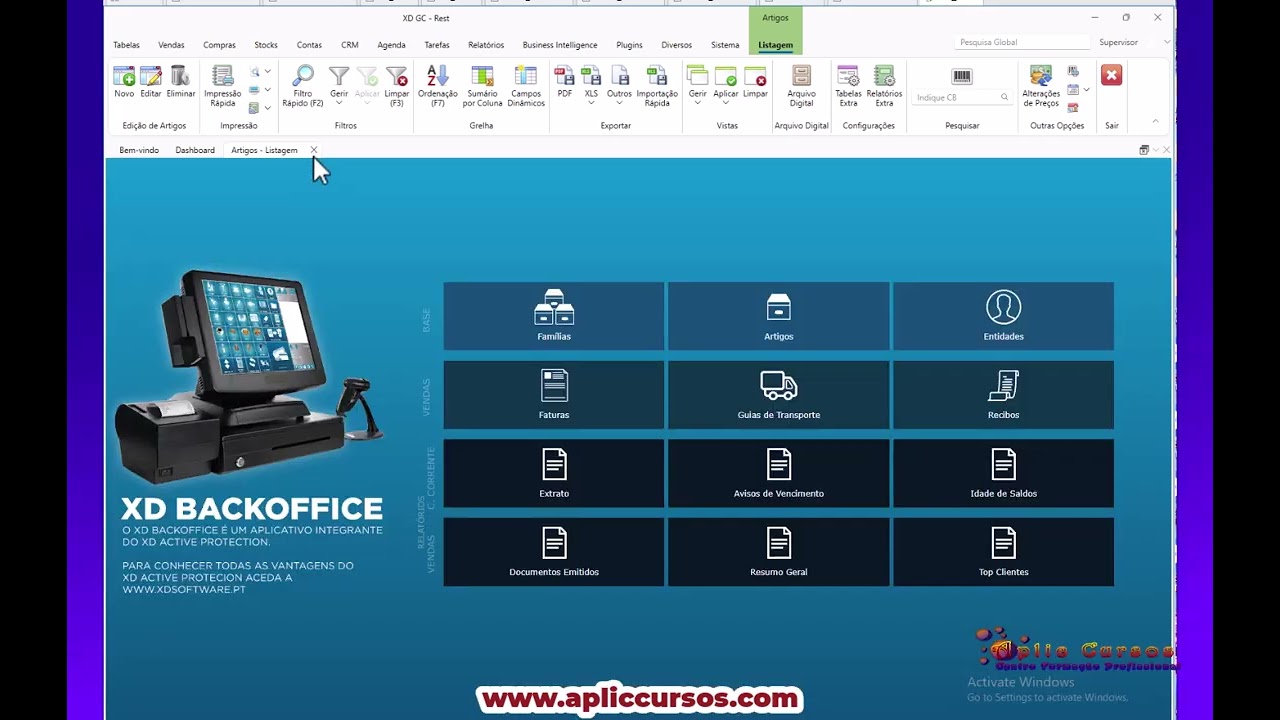Click Pesquisa Global search field
This screenshot has width=1280, height=720.
1021,43
